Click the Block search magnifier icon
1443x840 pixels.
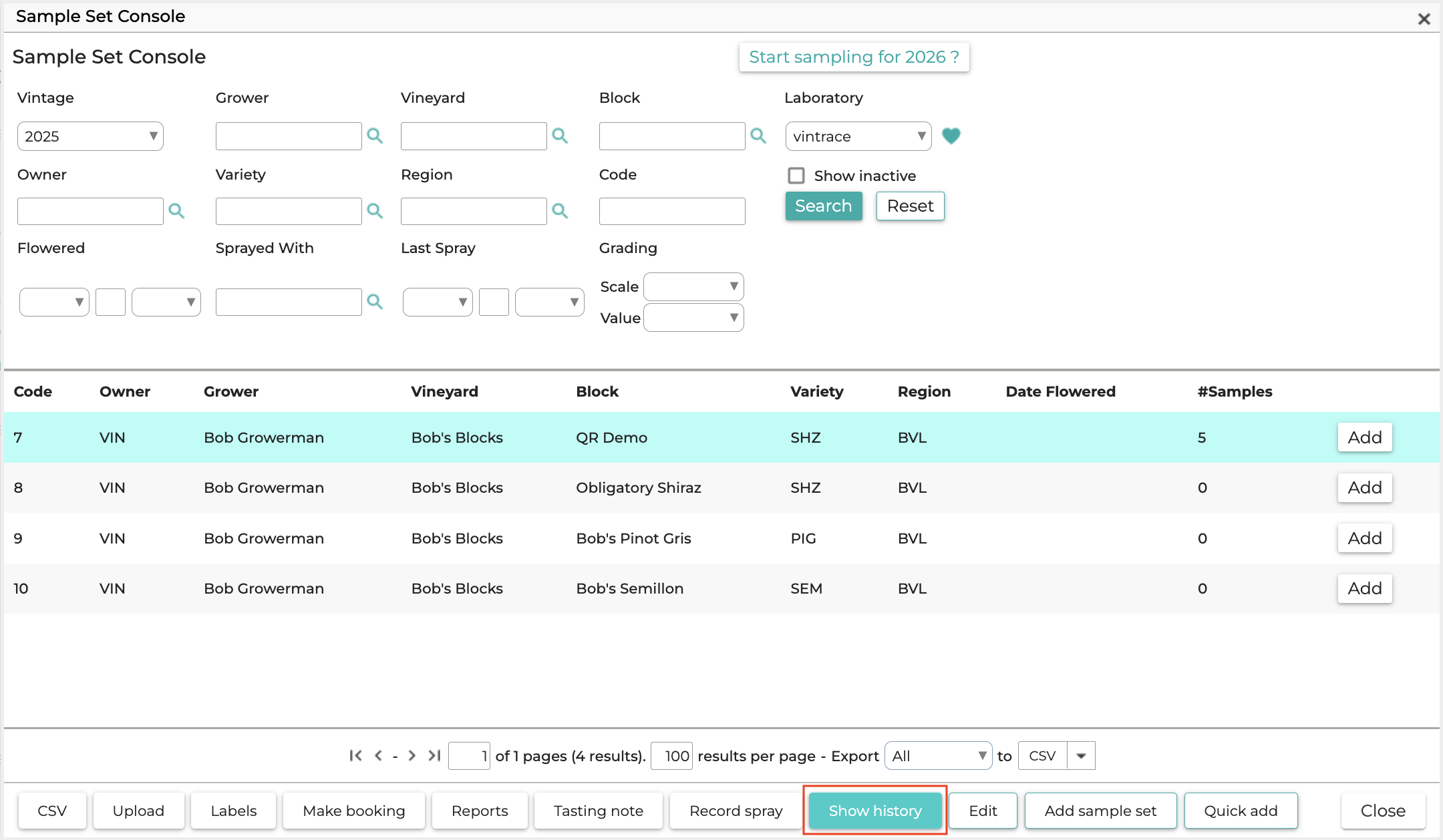point(758,136)
